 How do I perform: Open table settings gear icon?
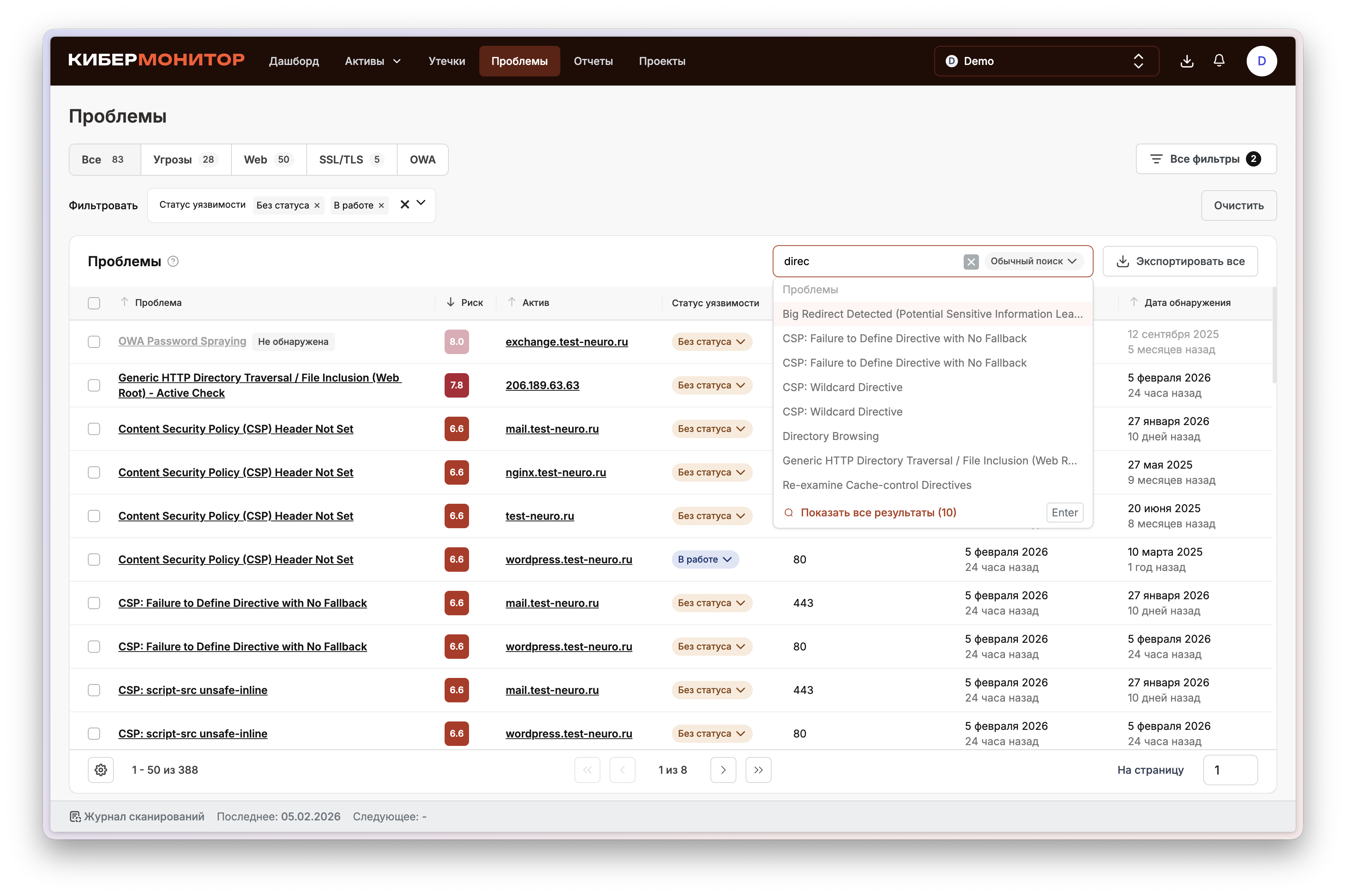pos(101,770)
